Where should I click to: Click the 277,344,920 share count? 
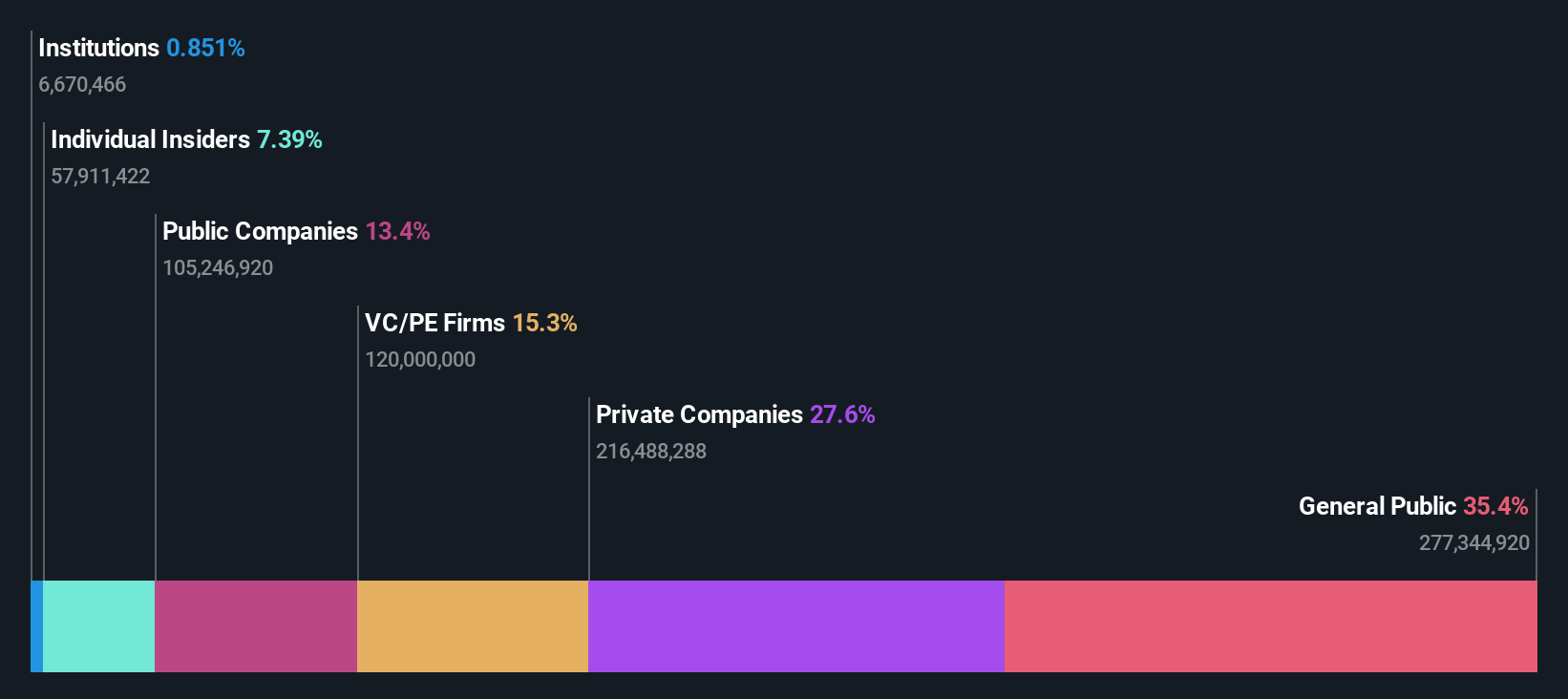point(1474,543)
